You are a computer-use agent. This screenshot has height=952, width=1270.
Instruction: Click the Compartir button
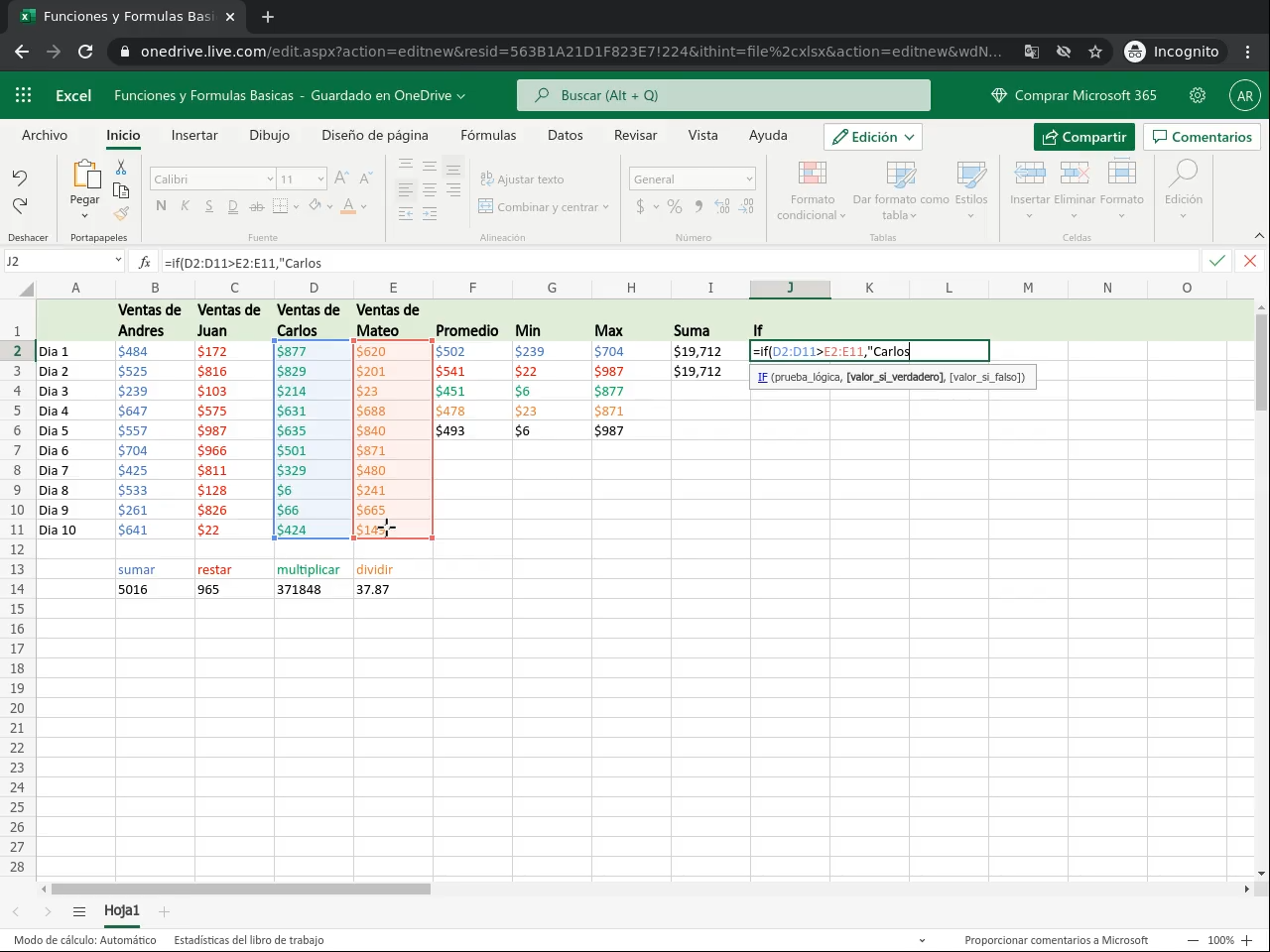1083,137
